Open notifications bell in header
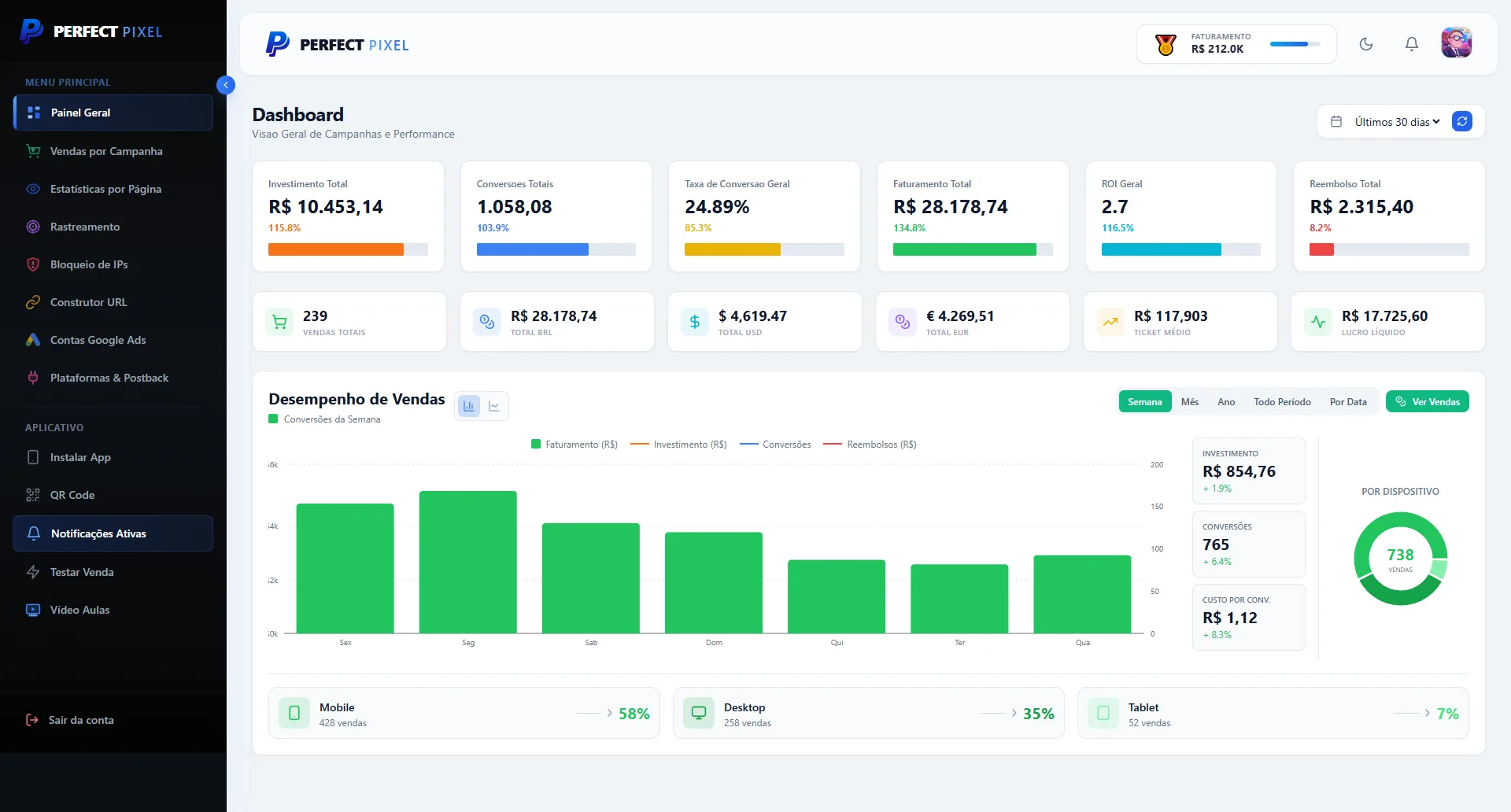 1412,44
